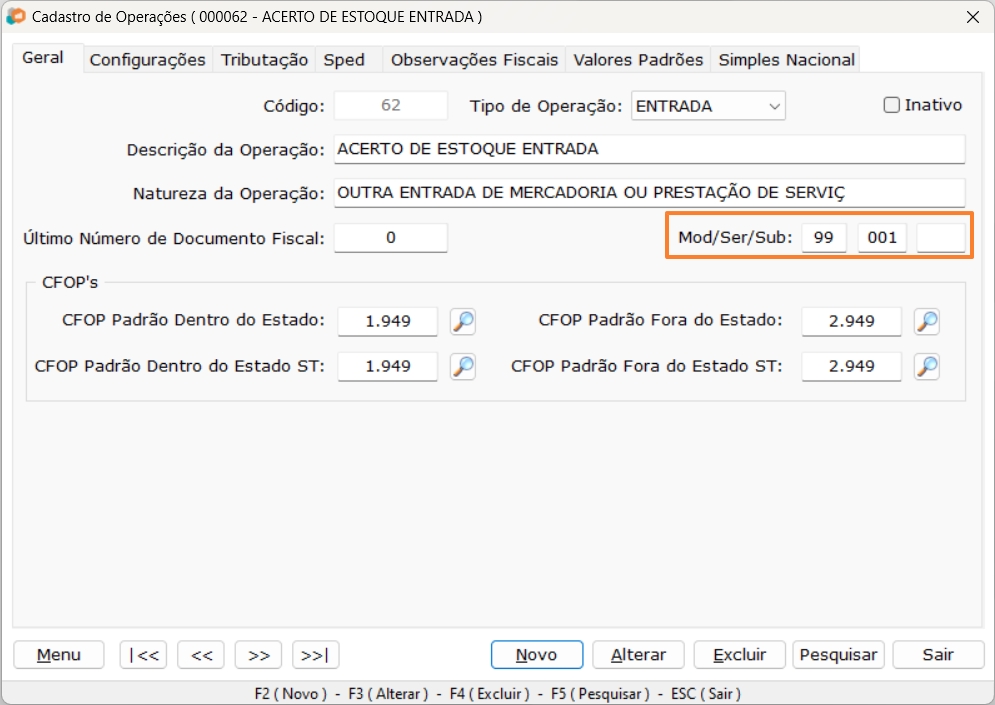Image resolution: width=995 pixels, height=705 pixels.
Task: Enable the Inativo checkbox
Action: tap(889, 105)
